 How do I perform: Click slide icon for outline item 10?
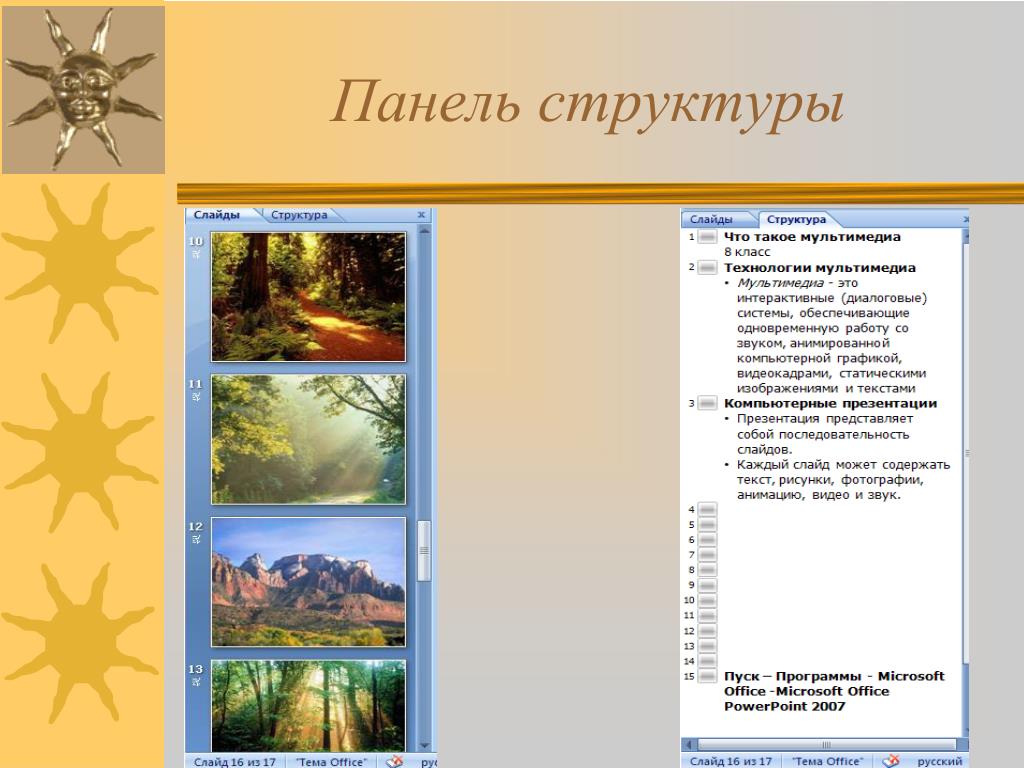point(707,600)
